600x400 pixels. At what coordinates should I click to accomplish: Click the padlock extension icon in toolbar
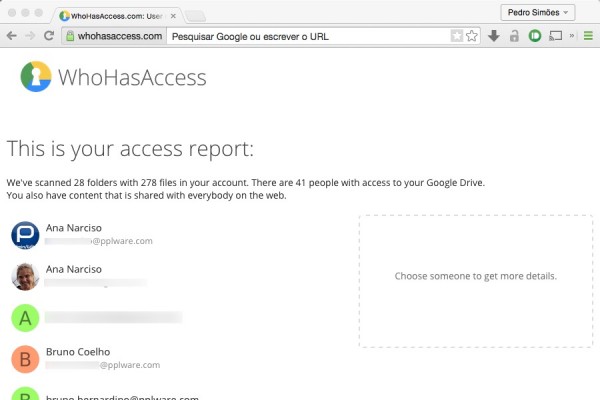click(x=514, y=36)
